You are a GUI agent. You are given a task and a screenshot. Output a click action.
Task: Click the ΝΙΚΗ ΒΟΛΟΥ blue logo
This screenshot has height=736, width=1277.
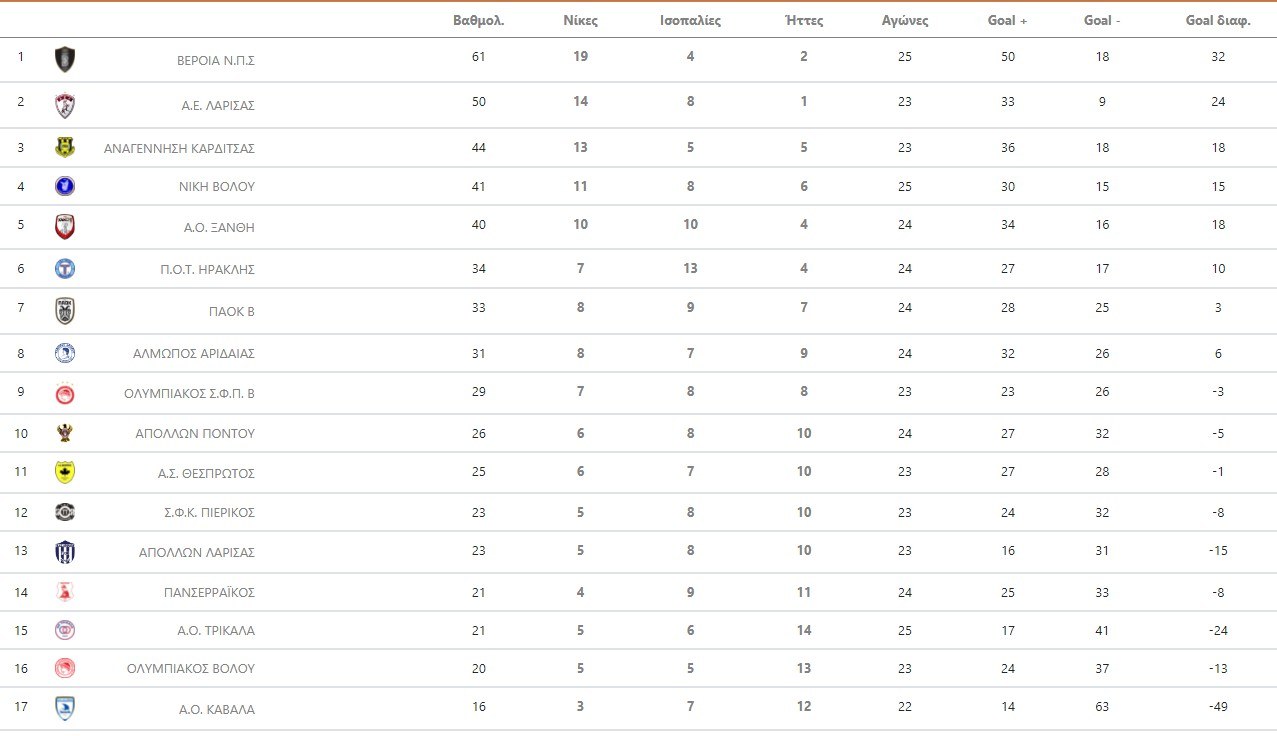point(65,186)
